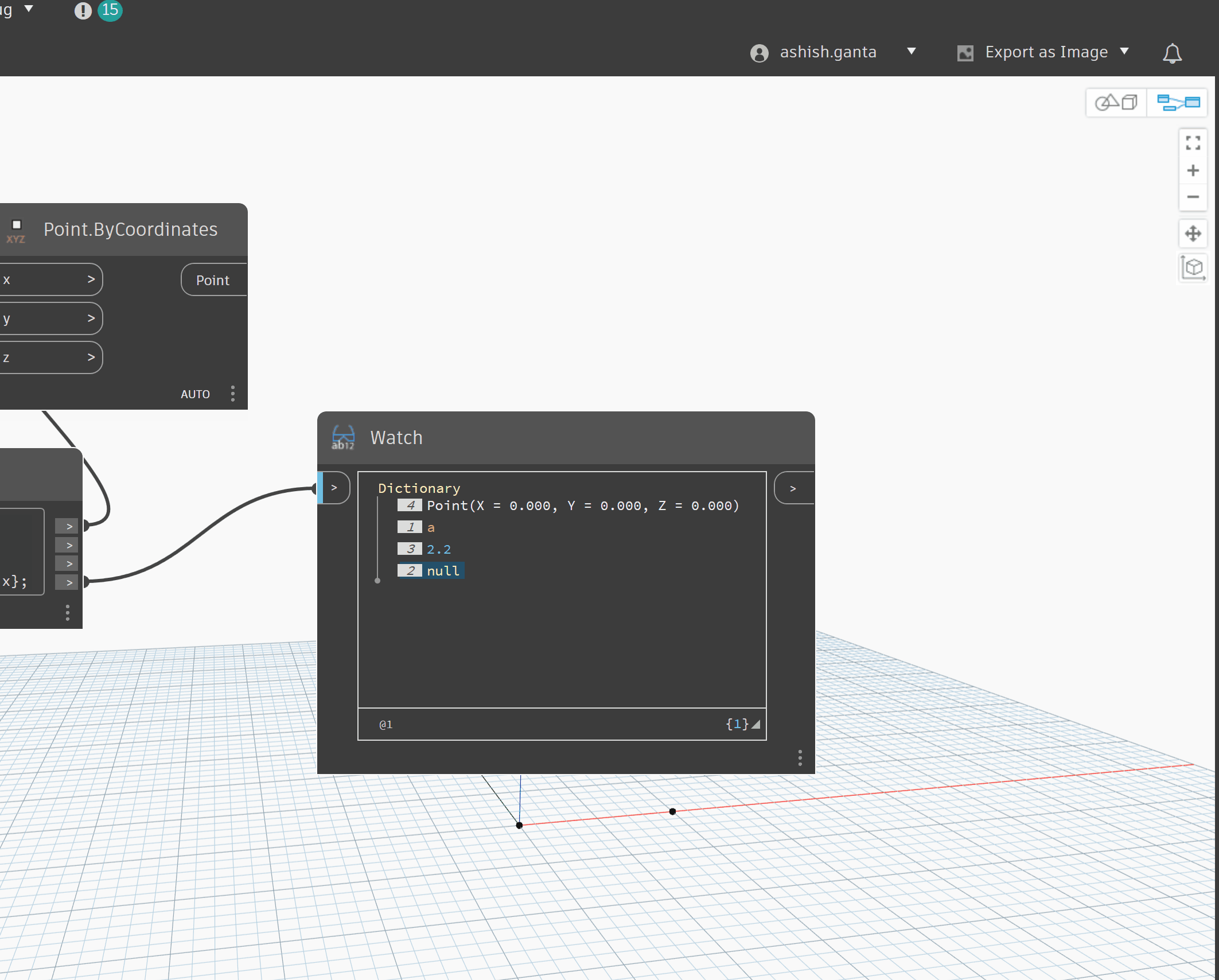Click the teal 15 notifications badge
The width and height of the screenshot is (1219, 980).
tap(110, 10)
